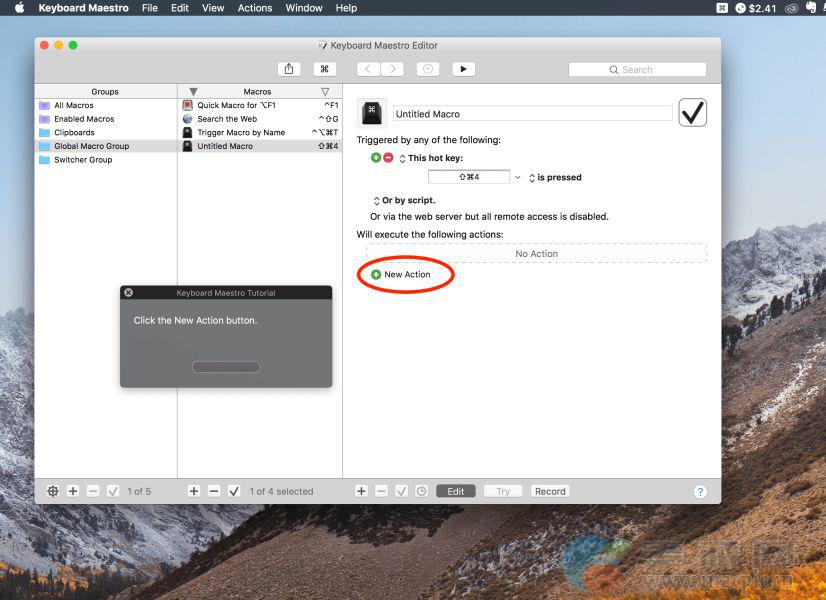Open the Window menu

pos(304,8)
